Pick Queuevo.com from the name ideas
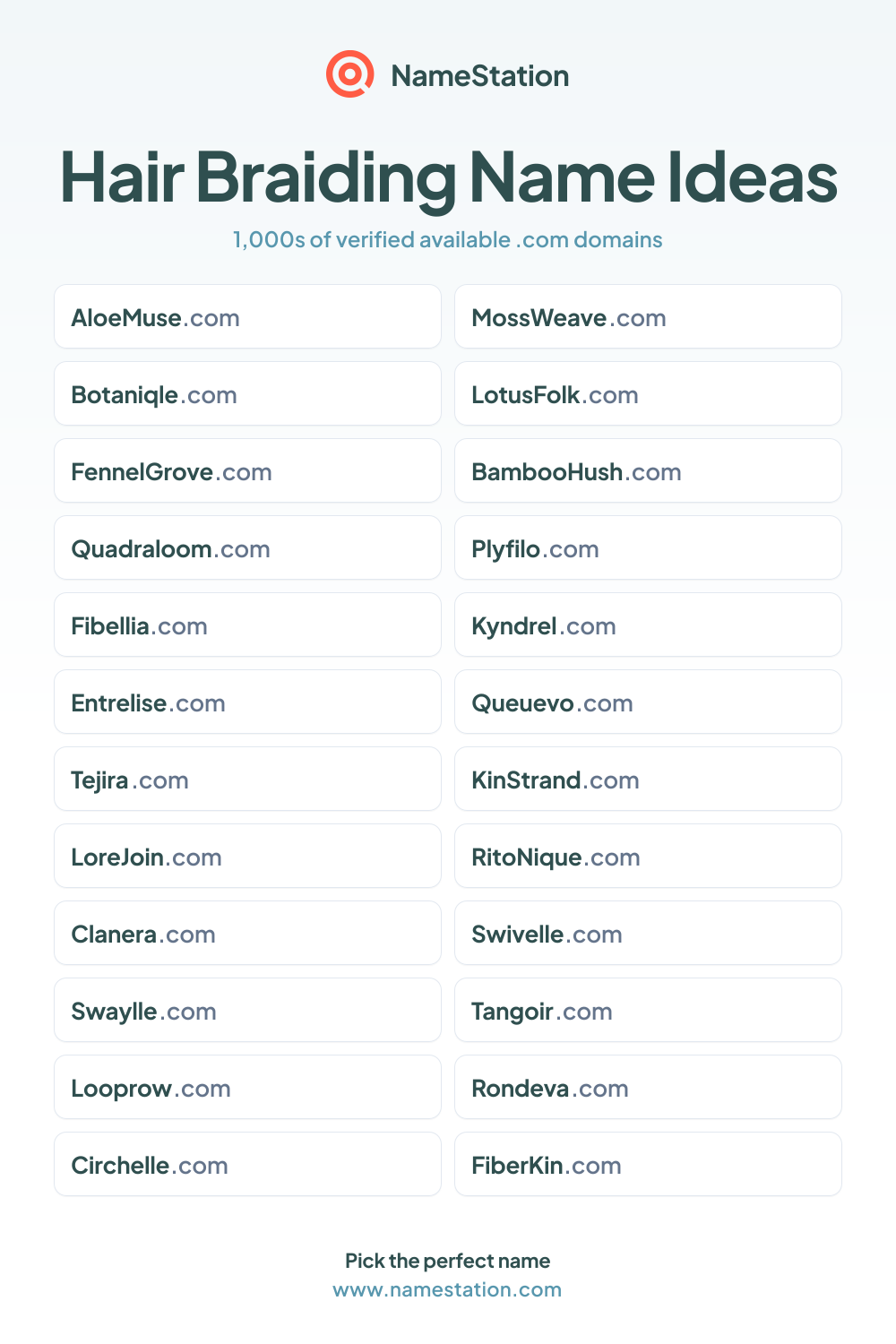Image resolution: width=896 pixels, height=1344 pixels. tap(648, 702)
